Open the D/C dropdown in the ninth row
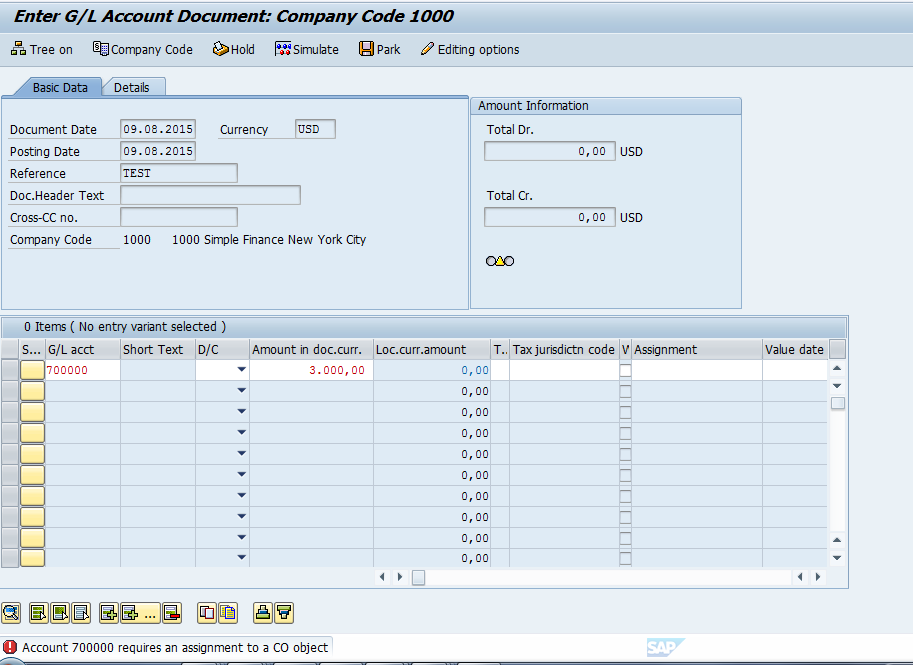This screenshot has width=913, height=665. point(242,537)
